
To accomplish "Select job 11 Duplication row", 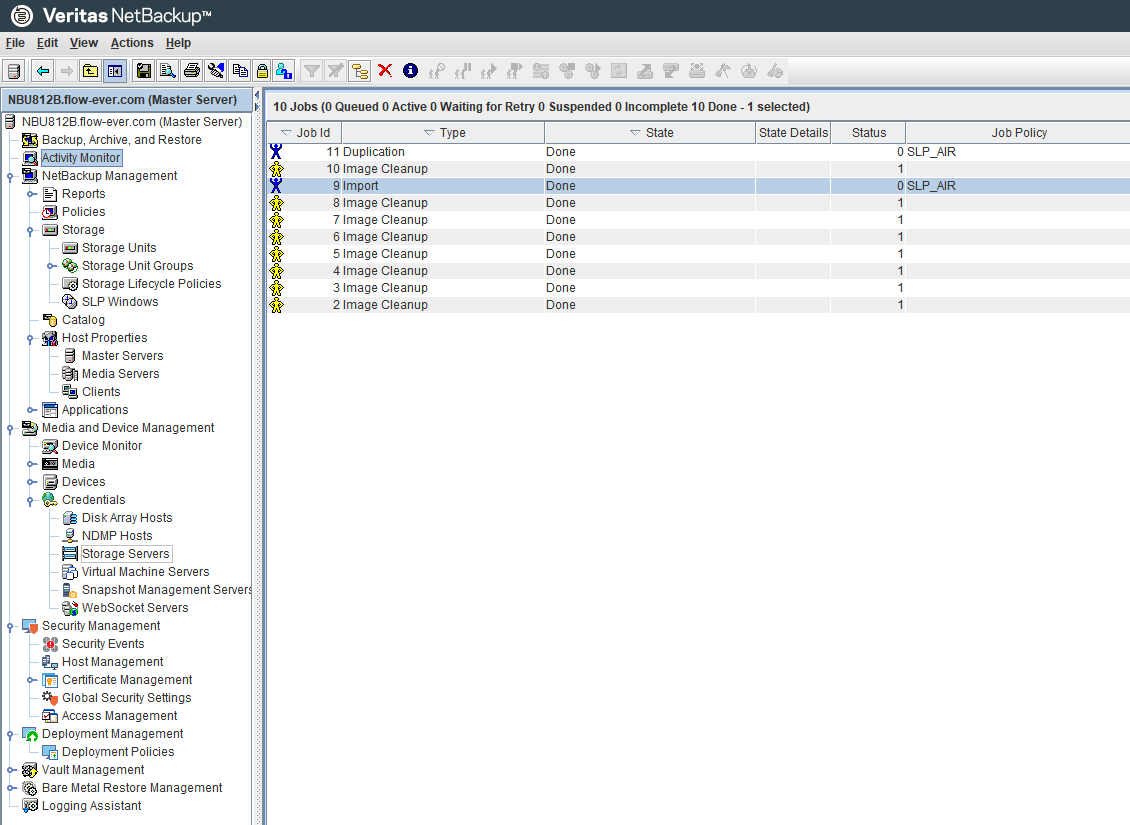I will (x=698, y=152).
